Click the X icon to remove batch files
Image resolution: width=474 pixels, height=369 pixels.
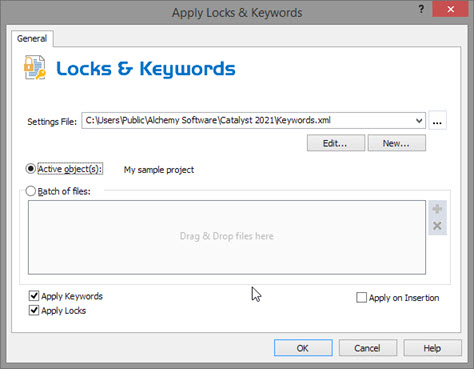click(x=437, y=226)
